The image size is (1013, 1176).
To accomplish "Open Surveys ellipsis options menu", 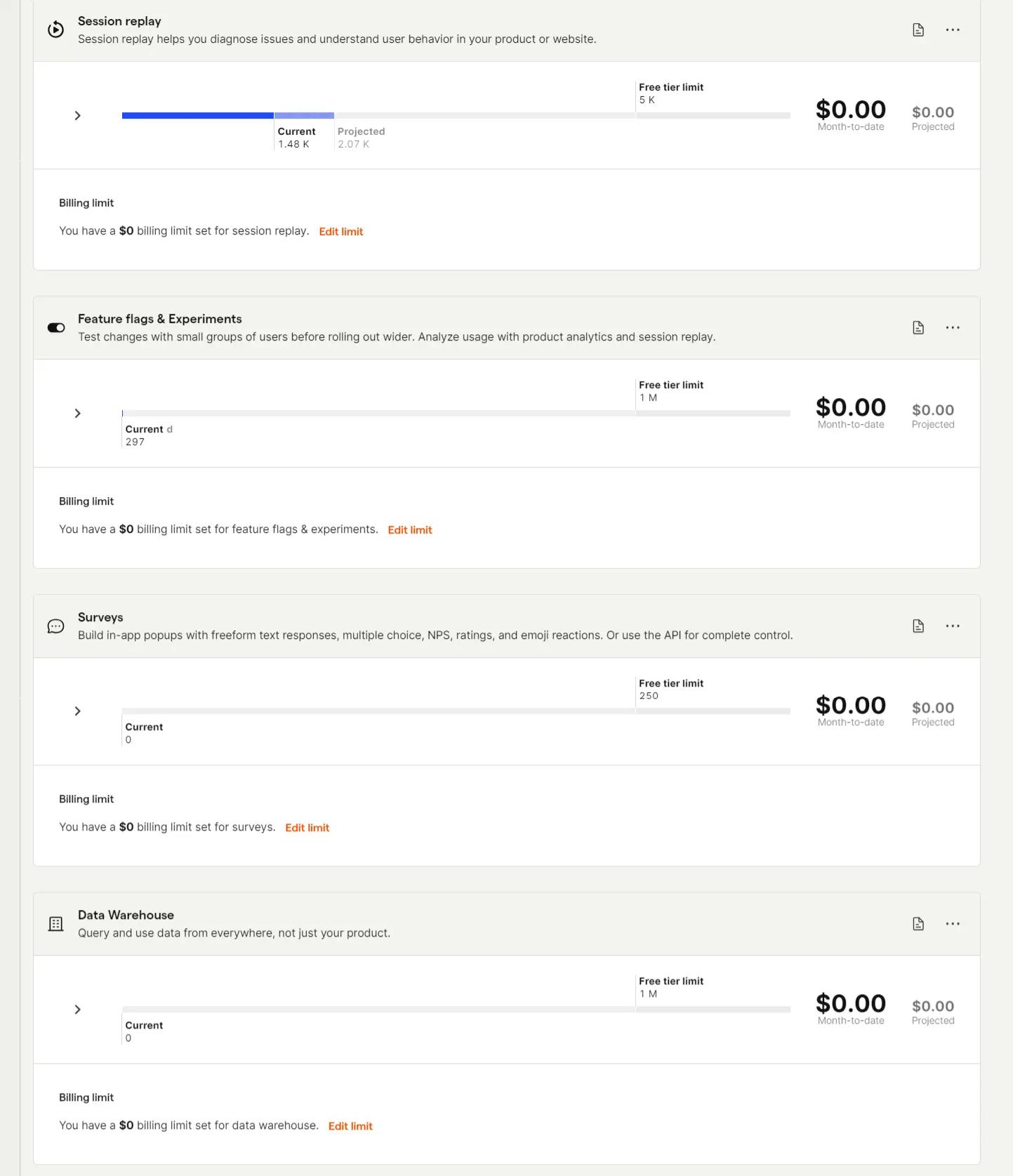I will tap(953, 626).
